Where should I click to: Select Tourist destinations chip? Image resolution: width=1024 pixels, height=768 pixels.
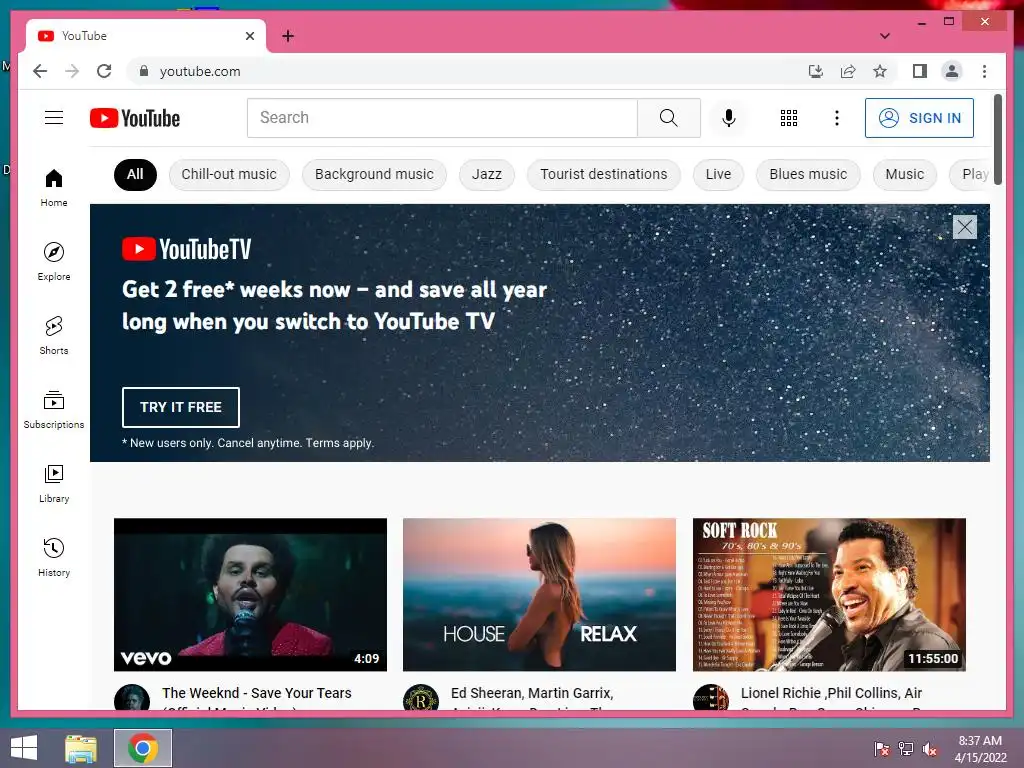tap(604, 174)
